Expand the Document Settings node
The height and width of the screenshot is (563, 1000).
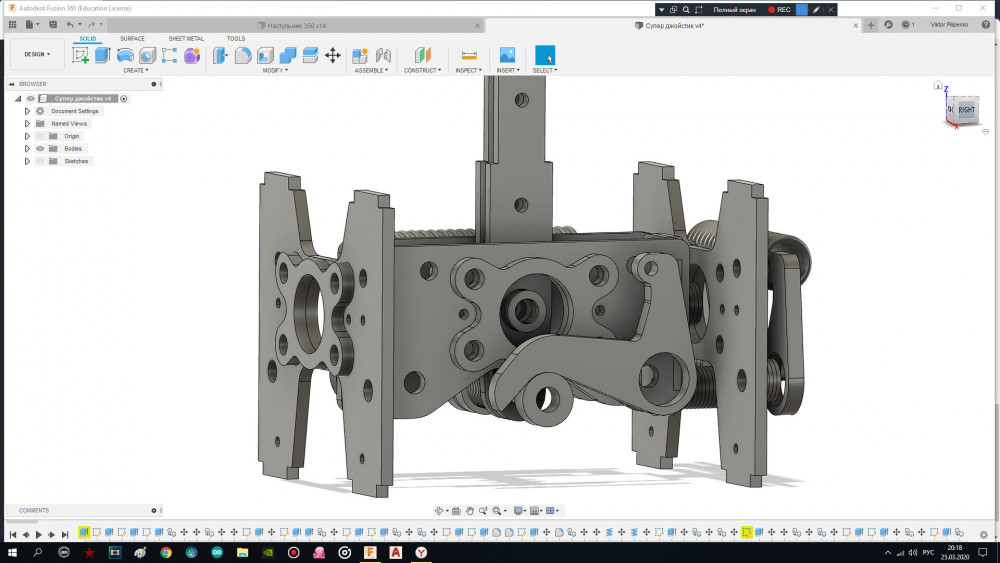[x=28, y=111]
